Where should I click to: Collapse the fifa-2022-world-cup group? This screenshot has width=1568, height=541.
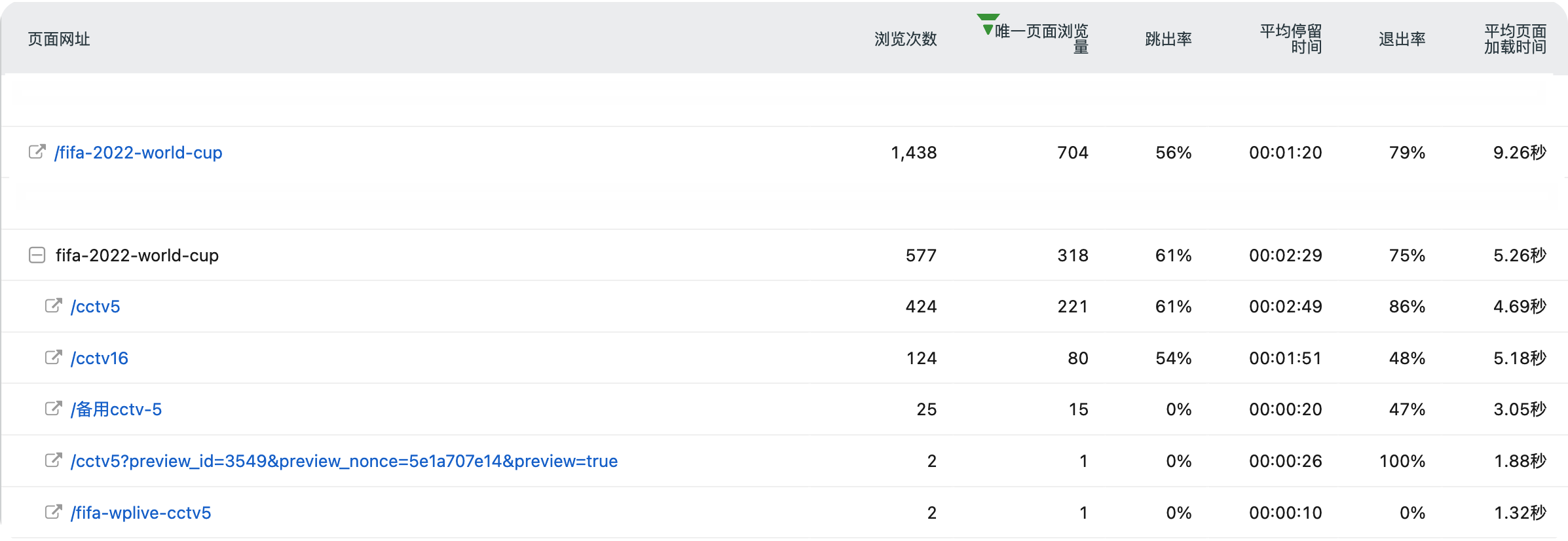pos(37,255)
